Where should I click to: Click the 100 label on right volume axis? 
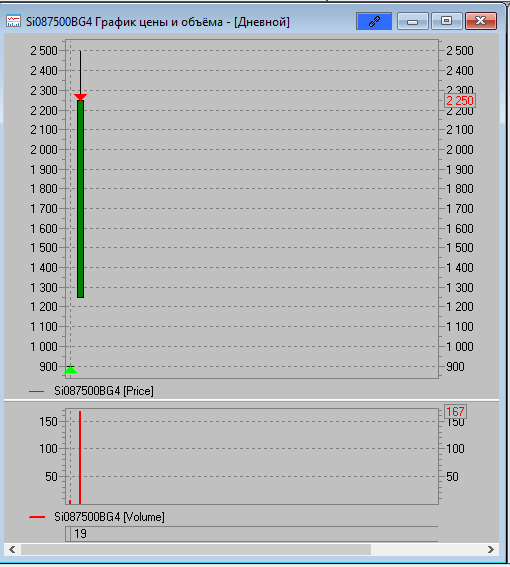coord(455,448)
